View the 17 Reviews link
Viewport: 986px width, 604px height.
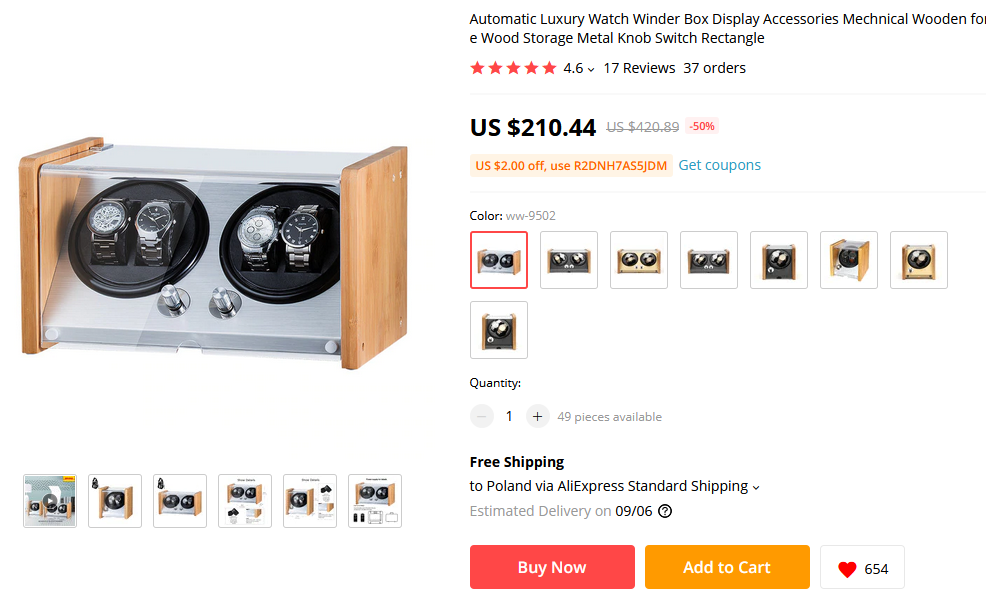coord(639,68)
